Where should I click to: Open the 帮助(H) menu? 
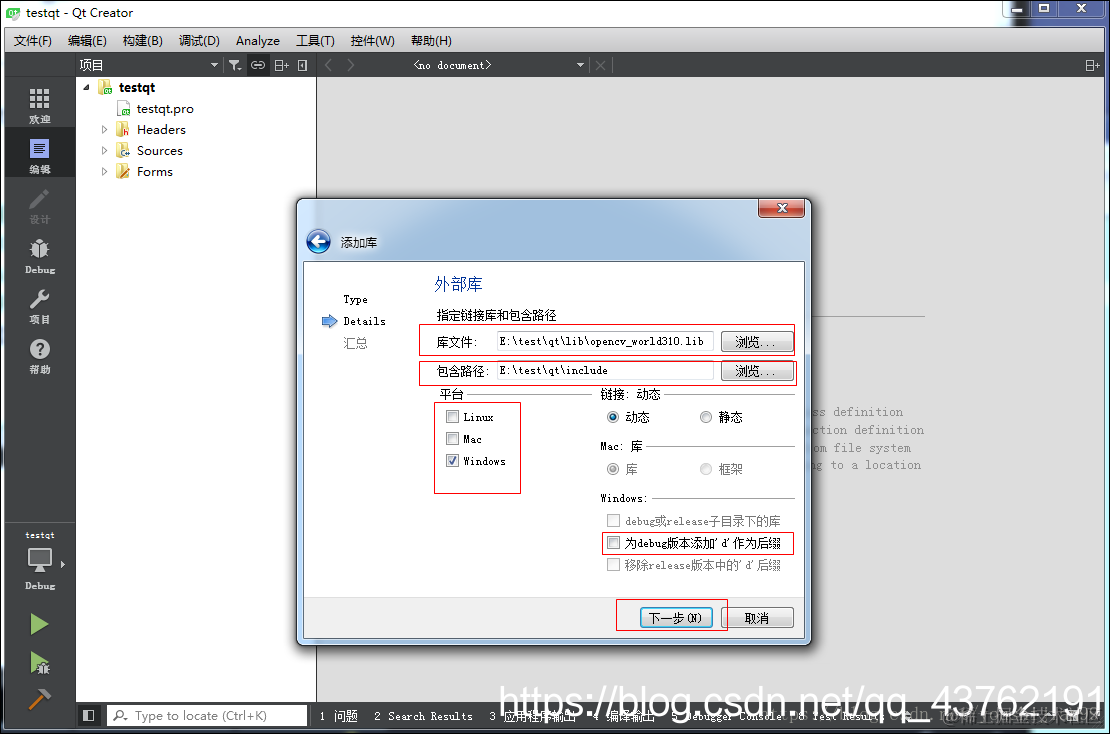pos(431,40)
